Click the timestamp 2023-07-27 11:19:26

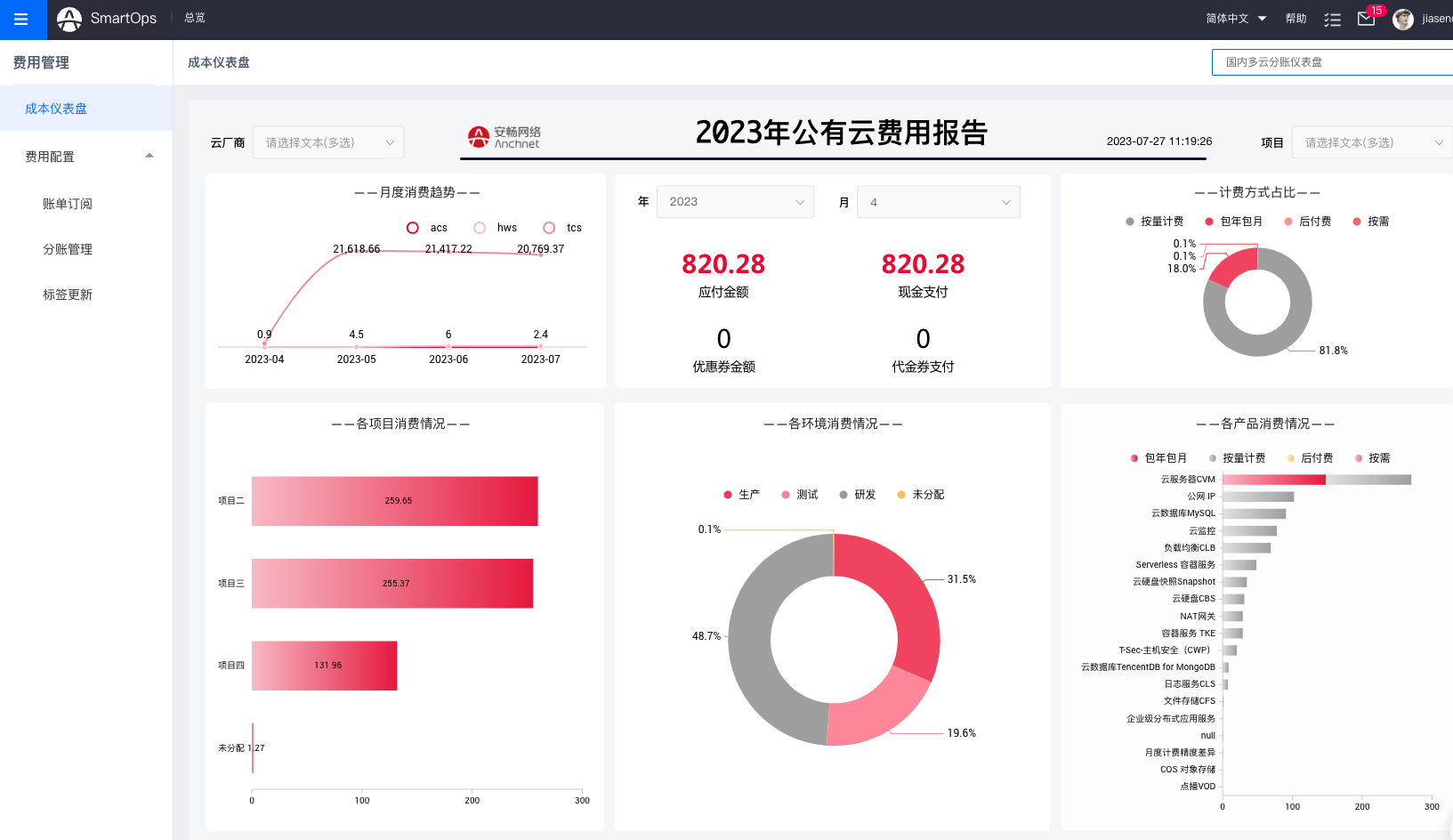pyautogui.click(x=1158, y=141)
